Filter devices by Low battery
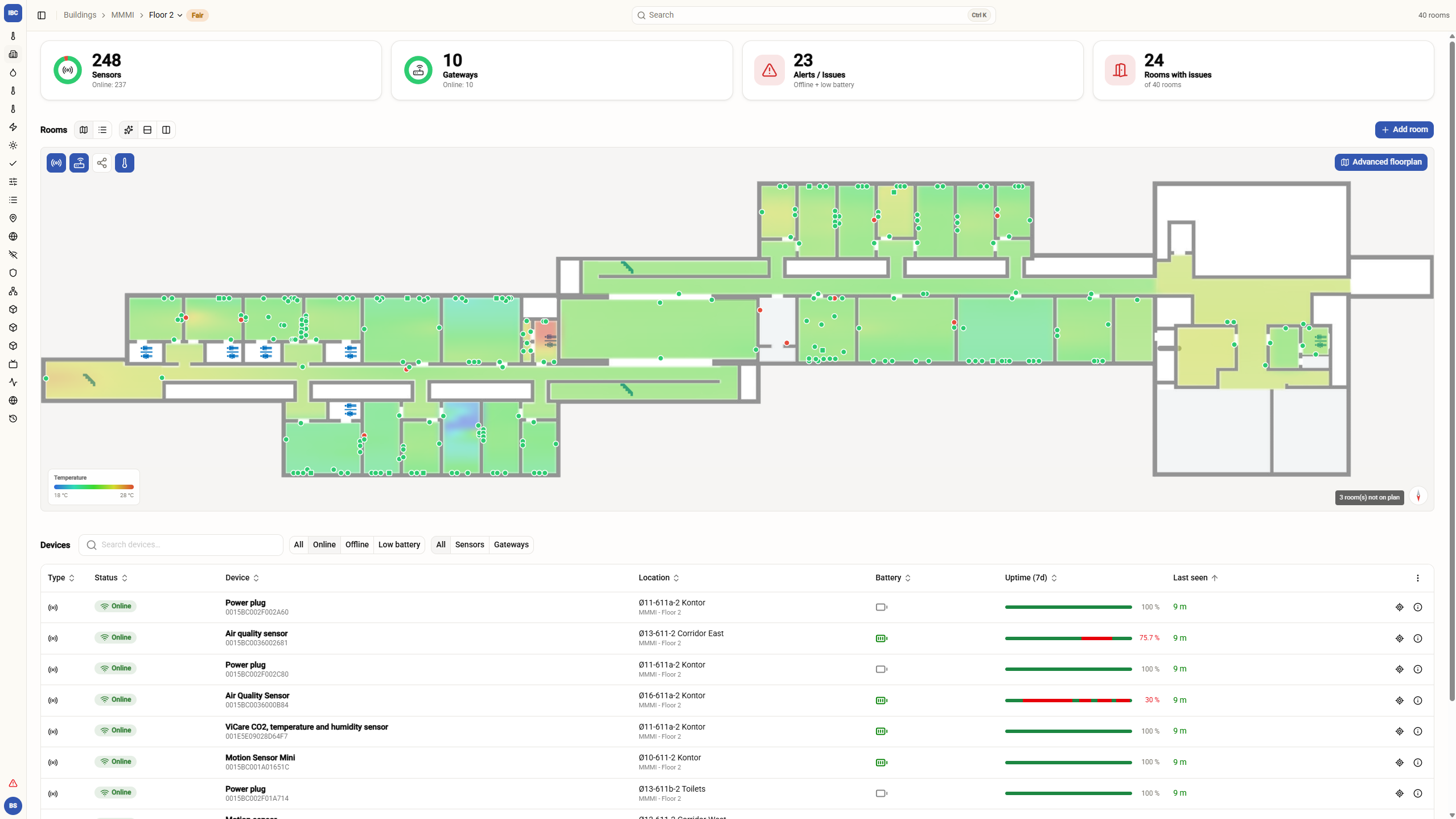This screenshot has height=819, width=1456. click(x=399, y=544)
